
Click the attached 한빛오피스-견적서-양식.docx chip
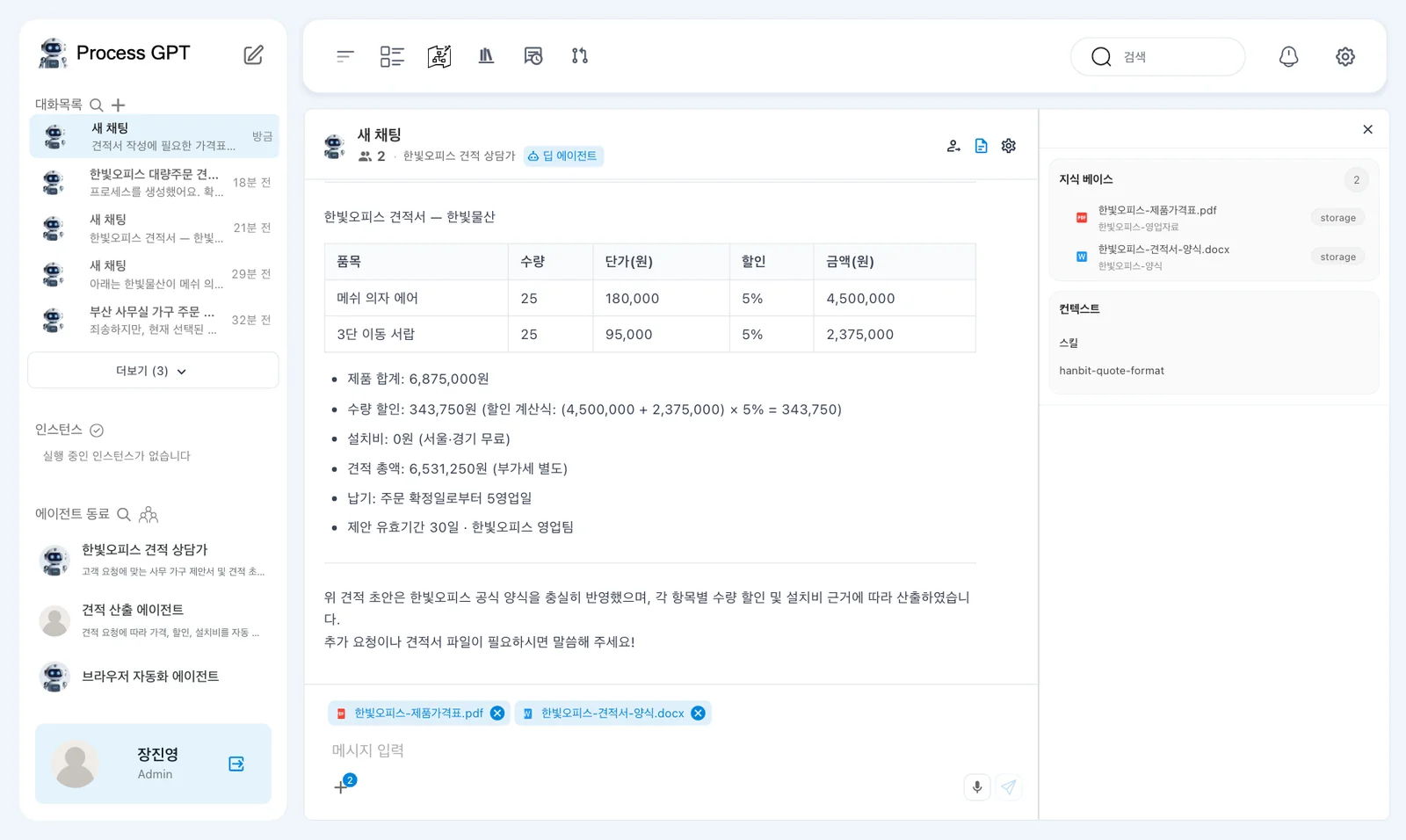coord(612,713)
